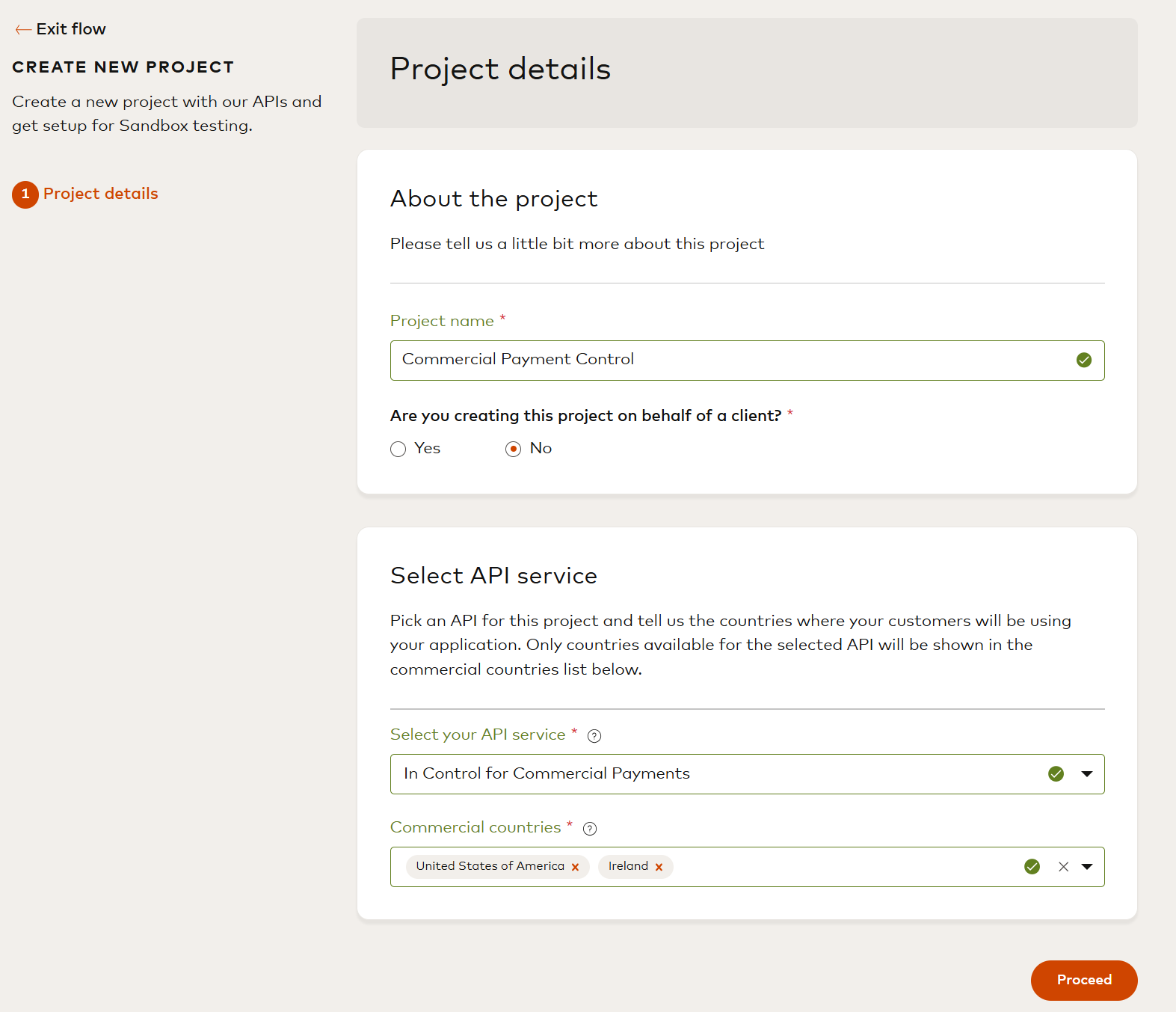
Task: Click help icon beside Commercial countries label
Action: (590, 829)
